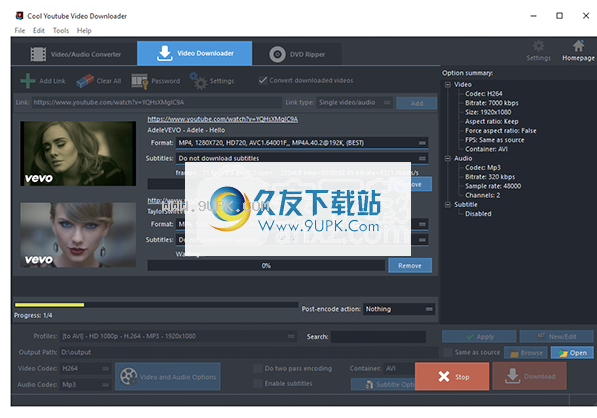
Task: Select Sample rate: 48000 entry
Action: (493, 186)
